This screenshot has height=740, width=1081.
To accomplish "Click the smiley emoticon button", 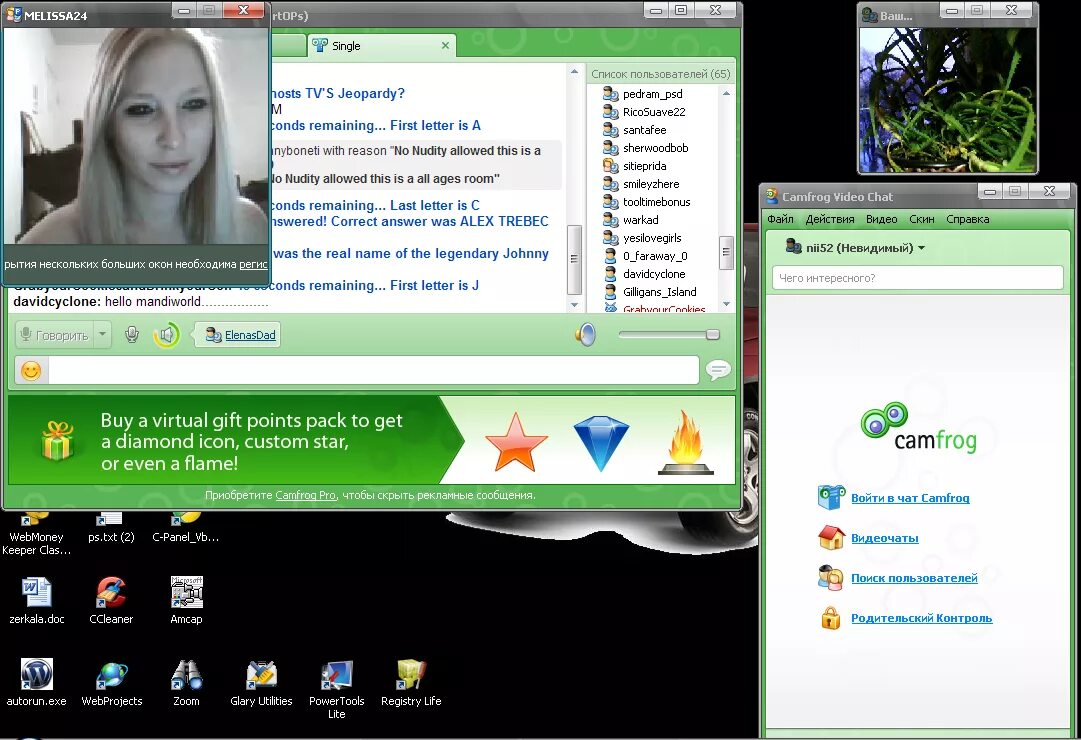I will tap(31, 371).
